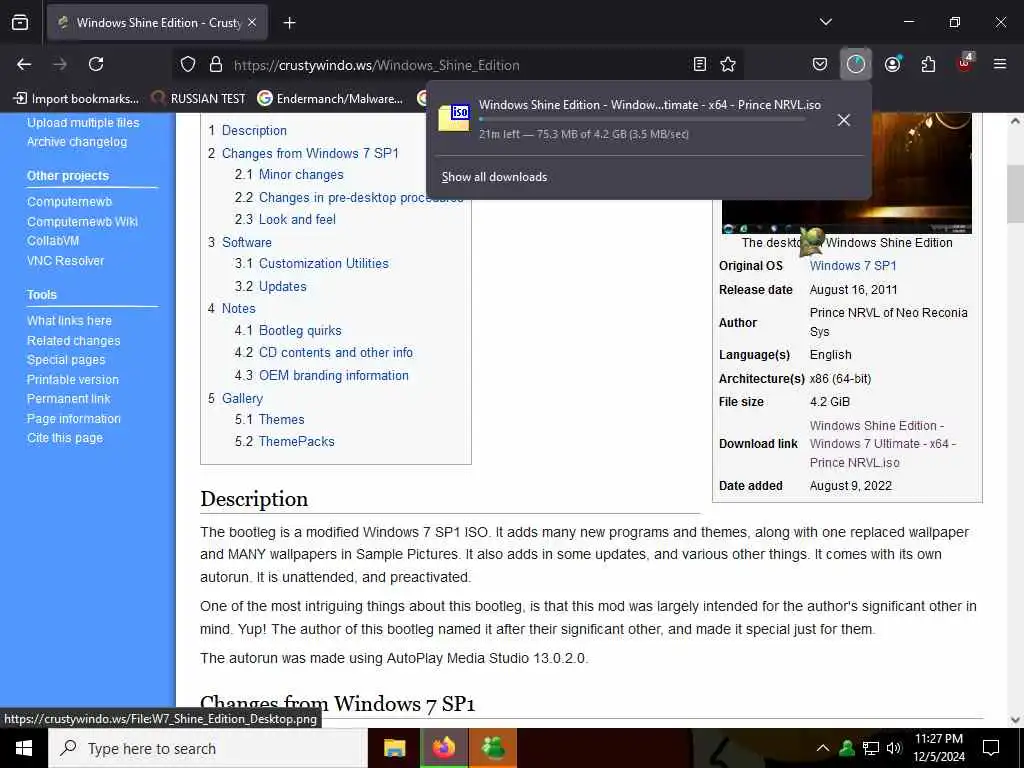View site security padlock info

pyautogui.click(x=216, y=64)
